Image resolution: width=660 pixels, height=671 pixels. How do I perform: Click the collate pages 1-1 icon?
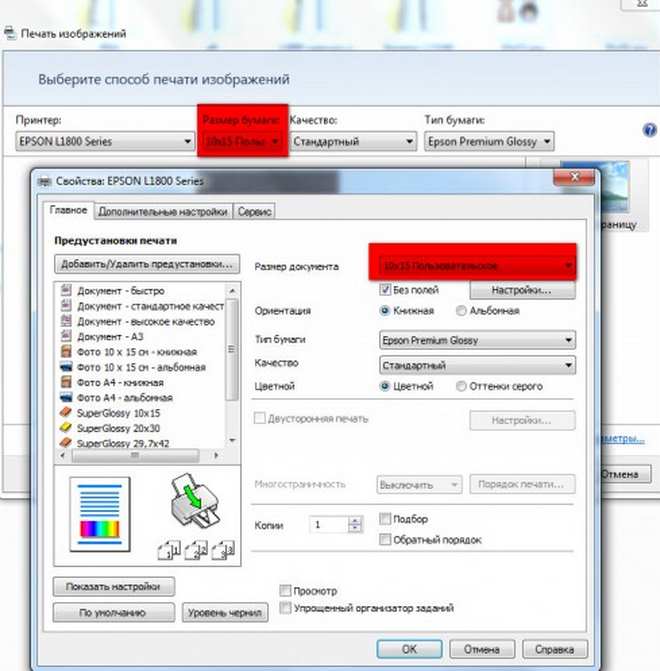click(169, 550)
